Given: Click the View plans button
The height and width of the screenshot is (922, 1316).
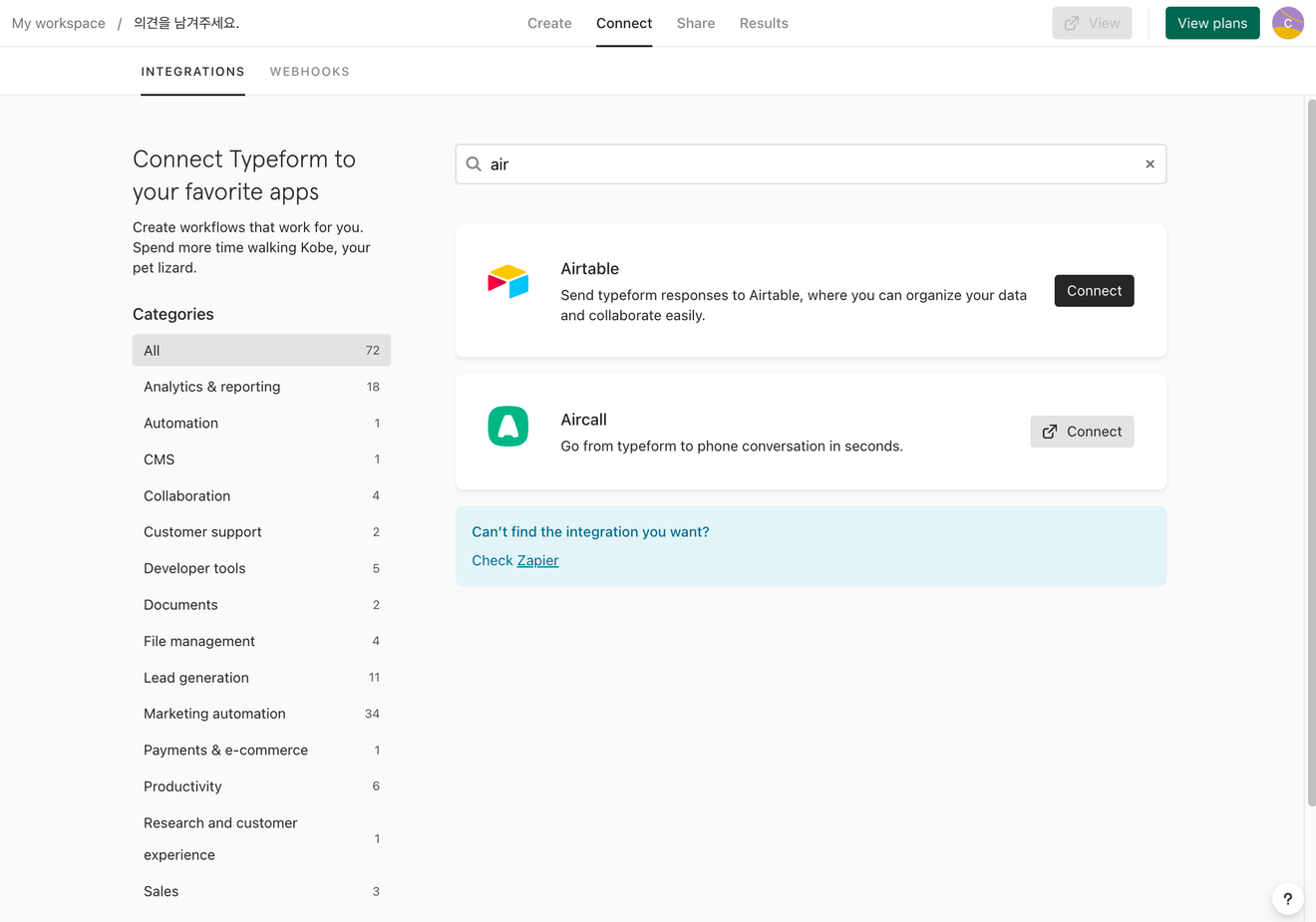Looking at the screenshot, I should (x=1212, y=23).
